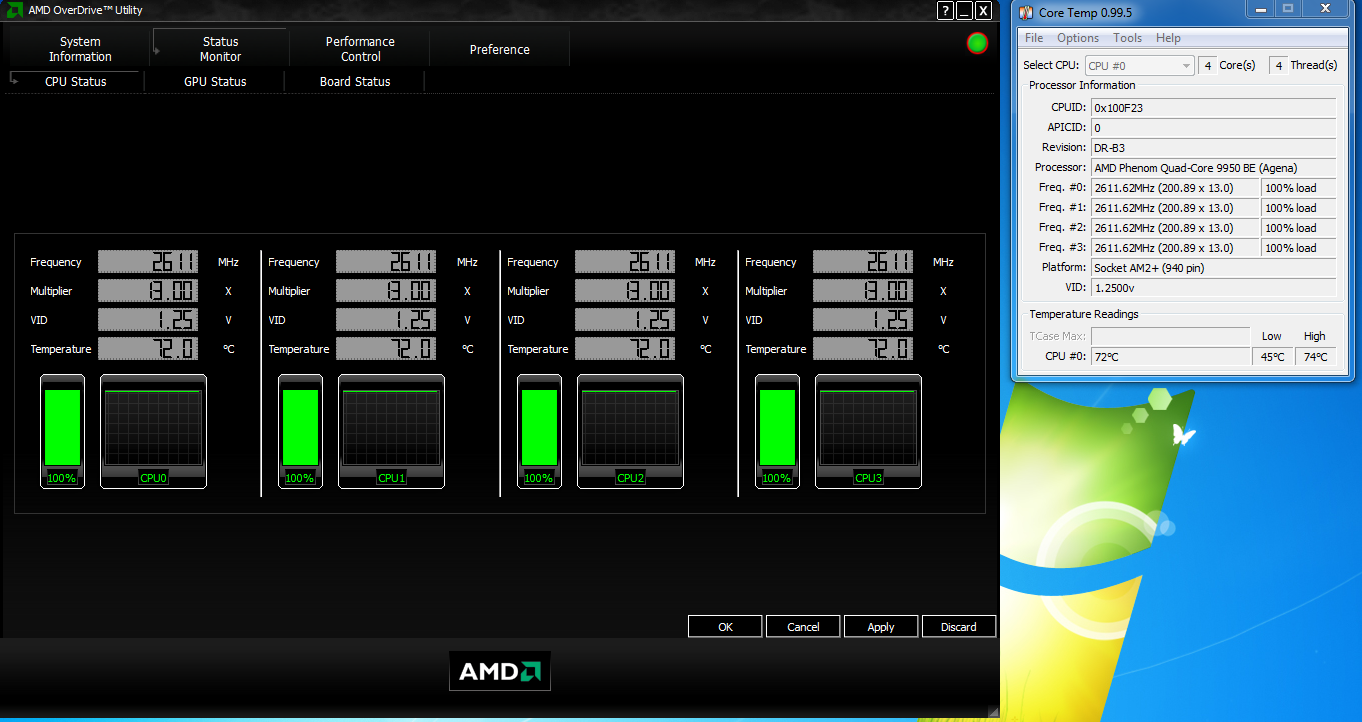Click the Freq. #3 value field
This screenshot has height=722, width=1362.
coord(1175,247)
